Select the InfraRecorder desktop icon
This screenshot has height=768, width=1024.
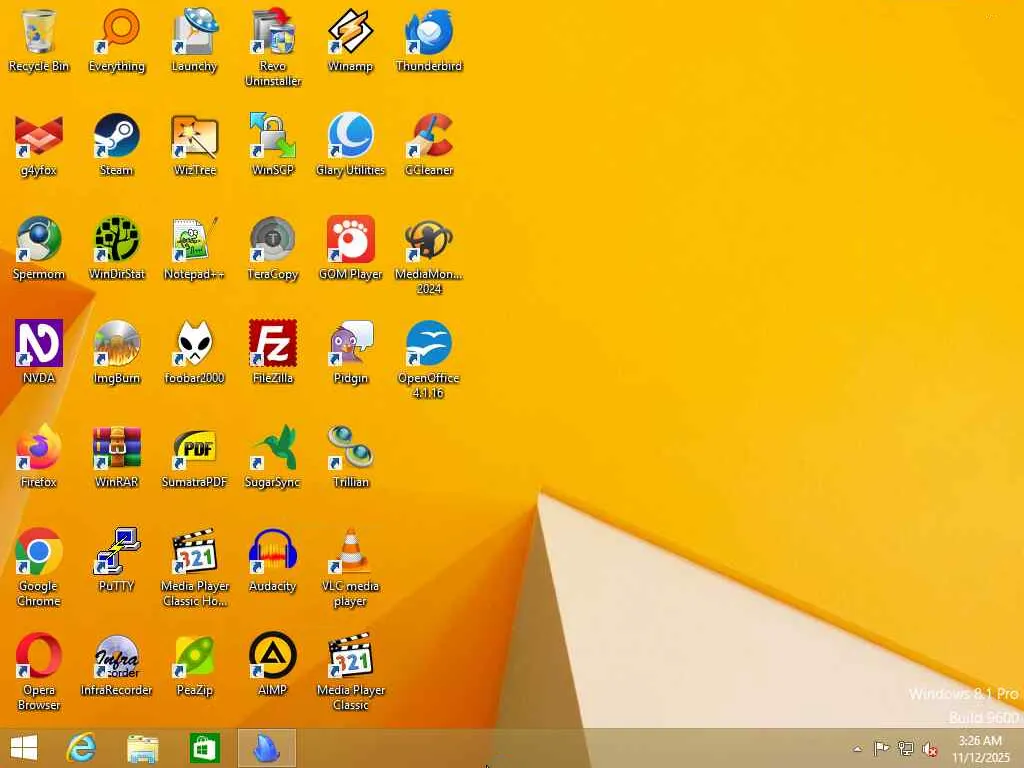click(117, 664)
